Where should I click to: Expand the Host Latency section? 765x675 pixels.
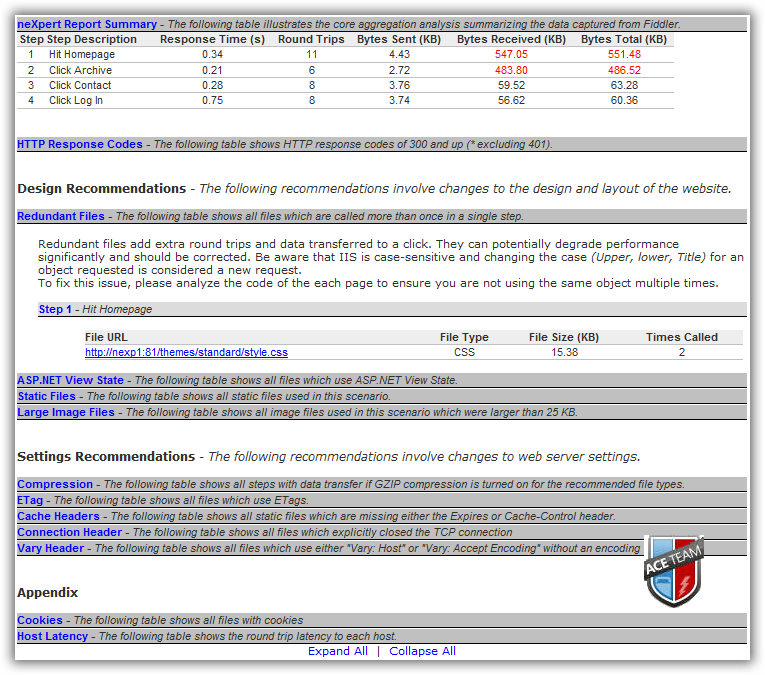pos(52,636)
